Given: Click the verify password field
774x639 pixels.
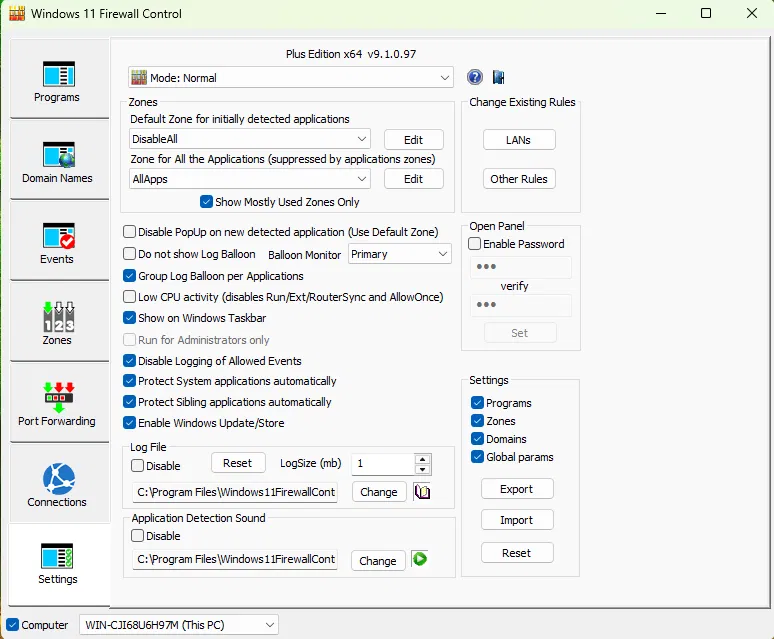Looking at the screenshot, I should pyautogui.click(x=521, y=305).
